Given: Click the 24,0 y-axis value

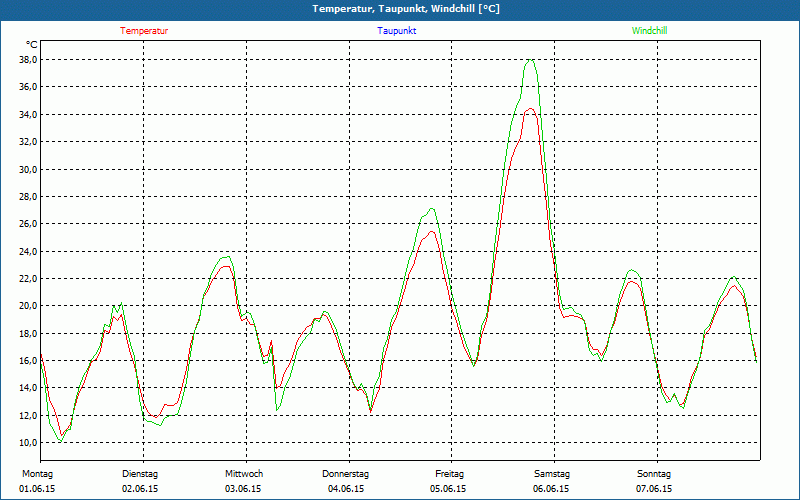Looking at the screenshot, I should 29,251.
